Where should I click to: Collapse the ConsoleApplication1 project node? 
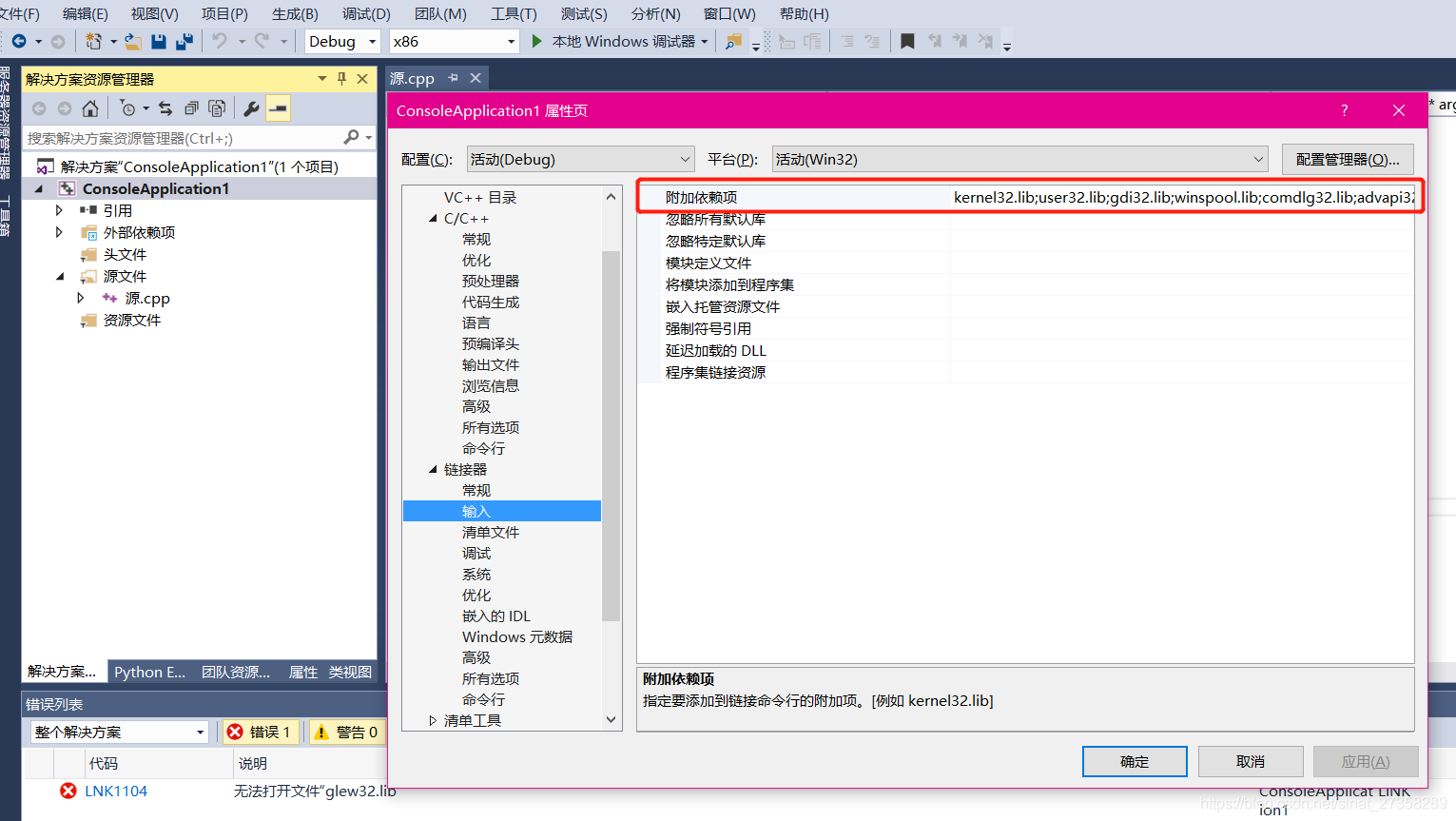[x=39, y=188]
